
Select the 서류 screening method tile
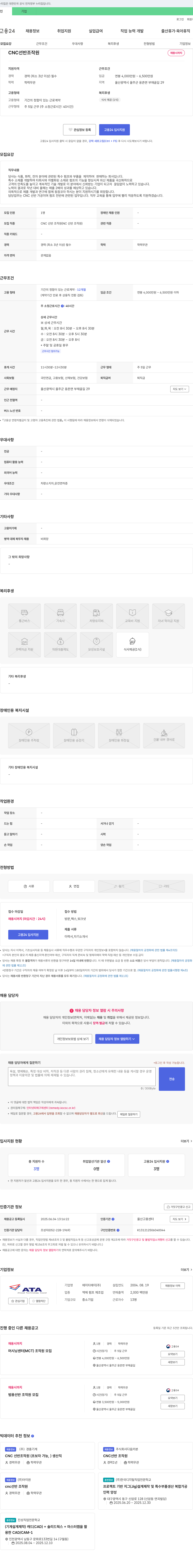(x=29, y=886)
